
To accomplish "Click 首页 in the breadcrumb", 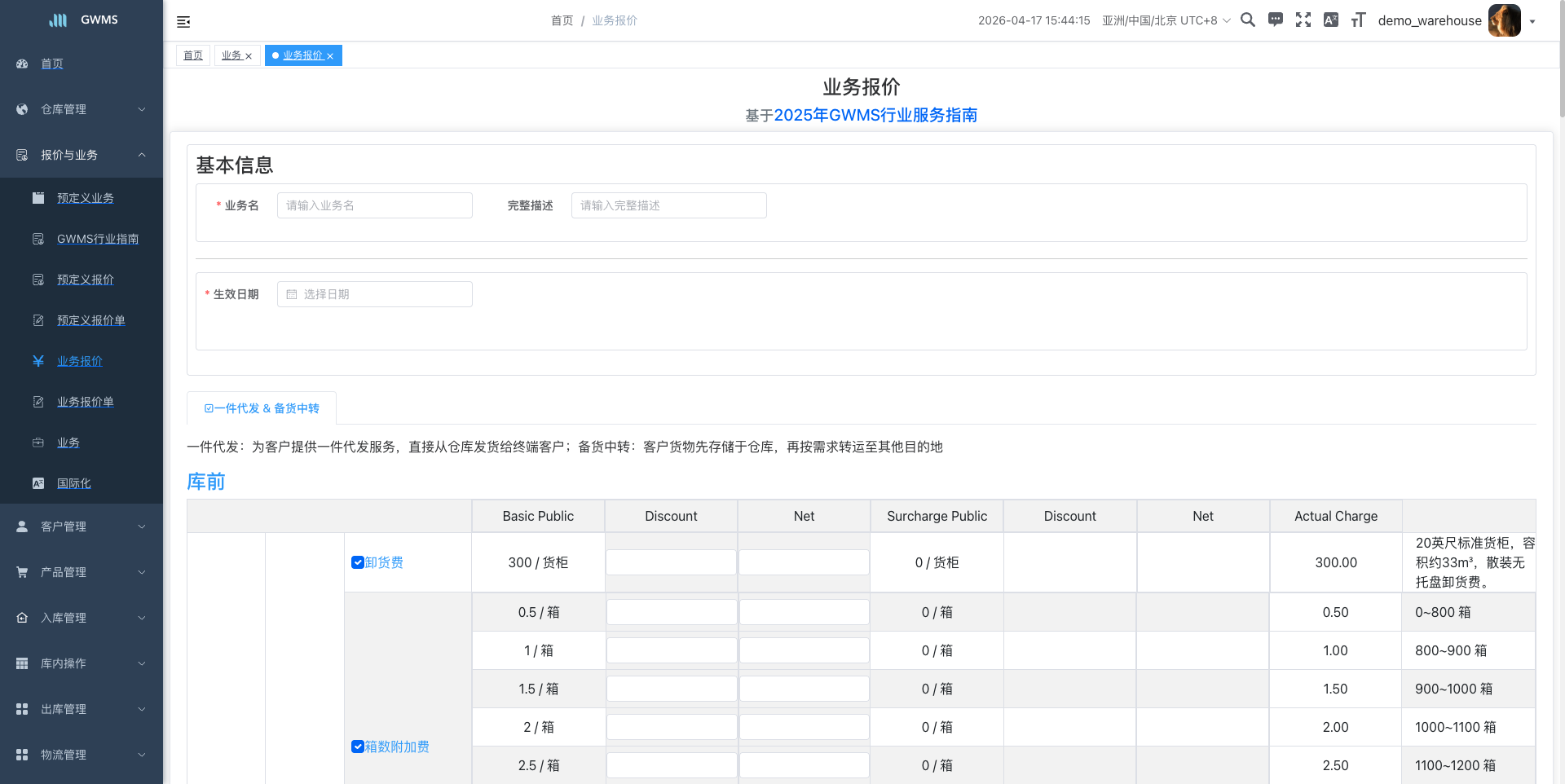I will 562,20.
